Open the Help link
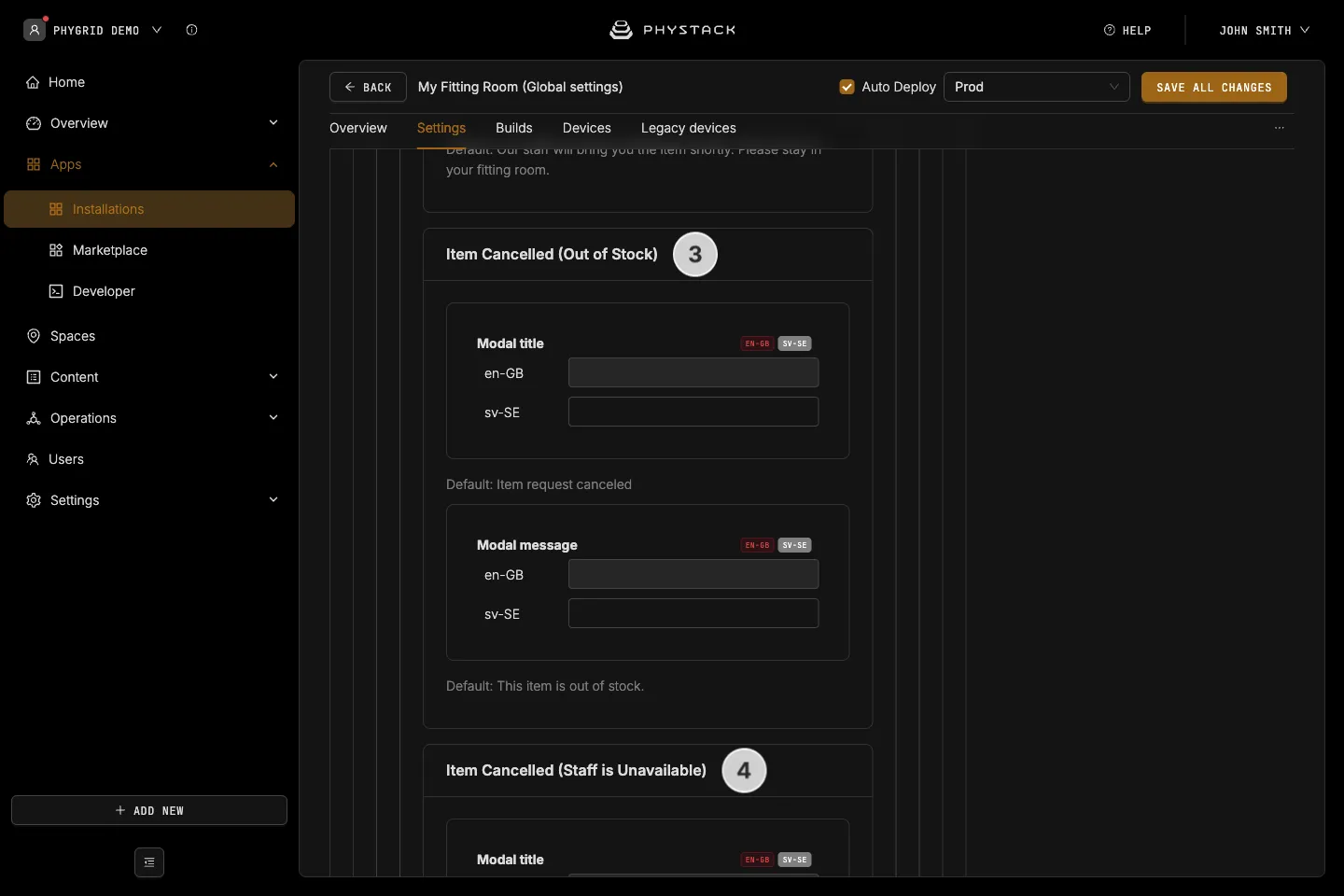The height and width of the screenshot is (896, 1344). click(1127, 30)
